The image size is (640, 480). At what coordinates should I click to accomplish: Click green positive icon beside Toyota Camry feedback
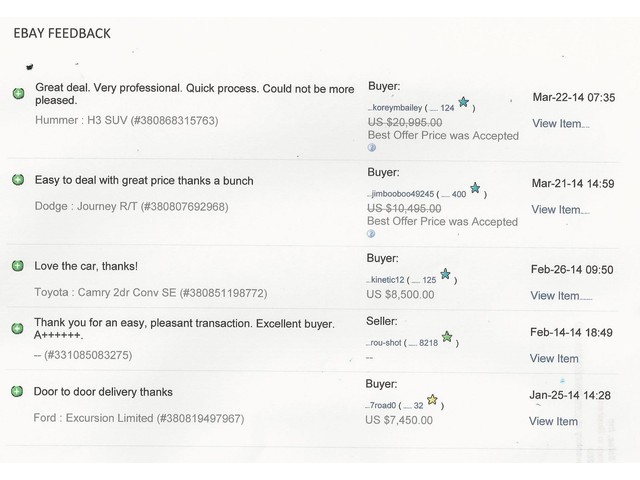(x=18, y=266)
